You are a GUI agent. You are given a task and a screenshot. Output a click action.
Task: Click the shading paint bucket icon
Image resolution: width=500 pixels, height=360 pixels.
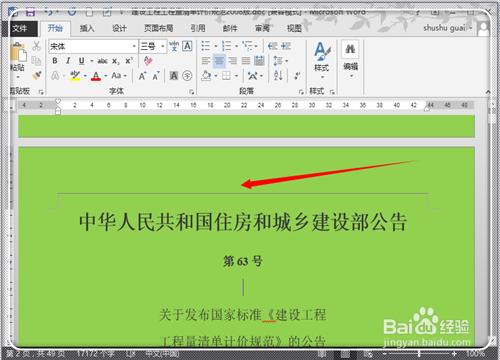(x=206, y=76)
